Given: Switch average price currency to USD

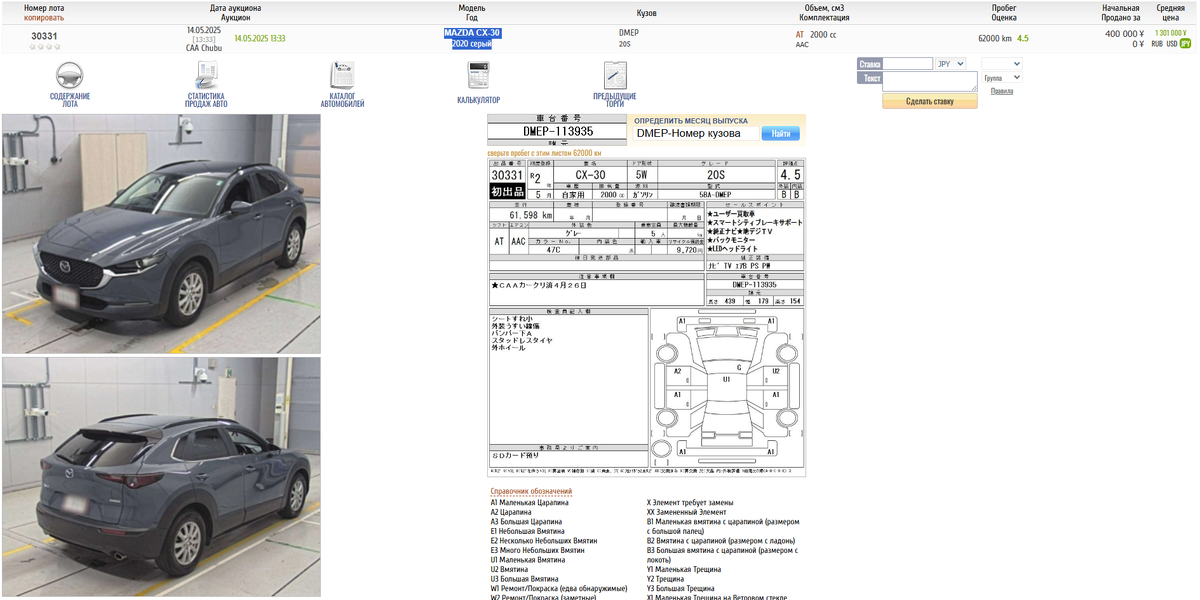Looking at the screenshot, I should 1172,44.
